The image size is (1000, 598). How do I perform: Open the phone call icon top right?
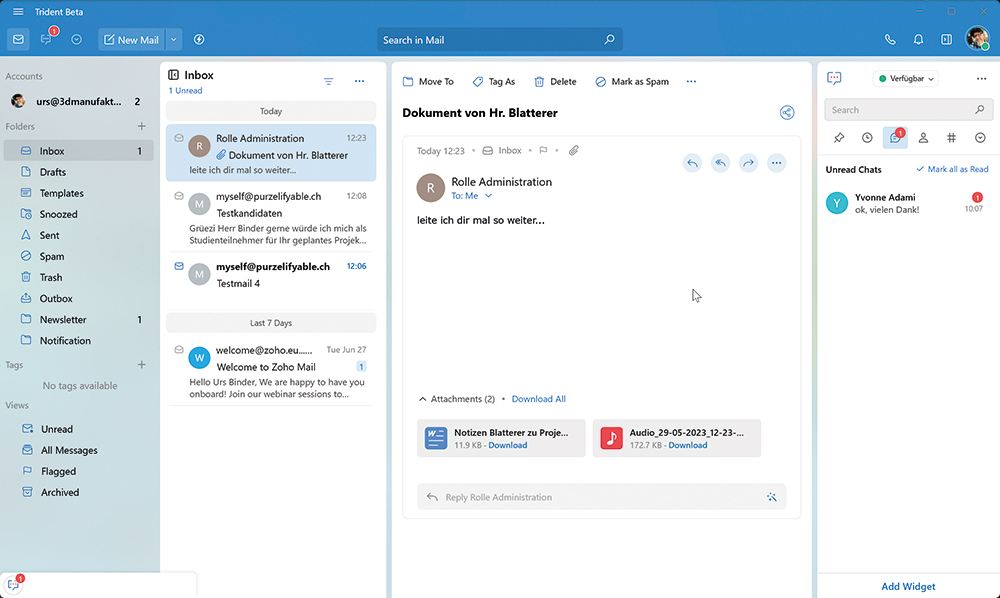[x=890, y=38]
